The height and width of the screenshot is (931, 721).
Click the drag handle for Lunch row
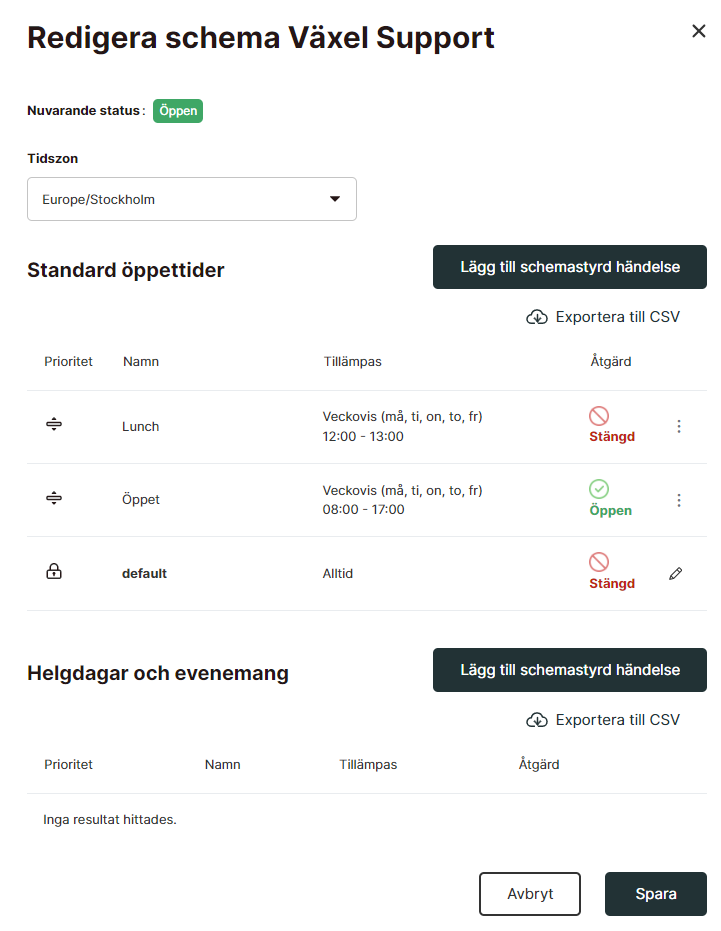point(54,425)
